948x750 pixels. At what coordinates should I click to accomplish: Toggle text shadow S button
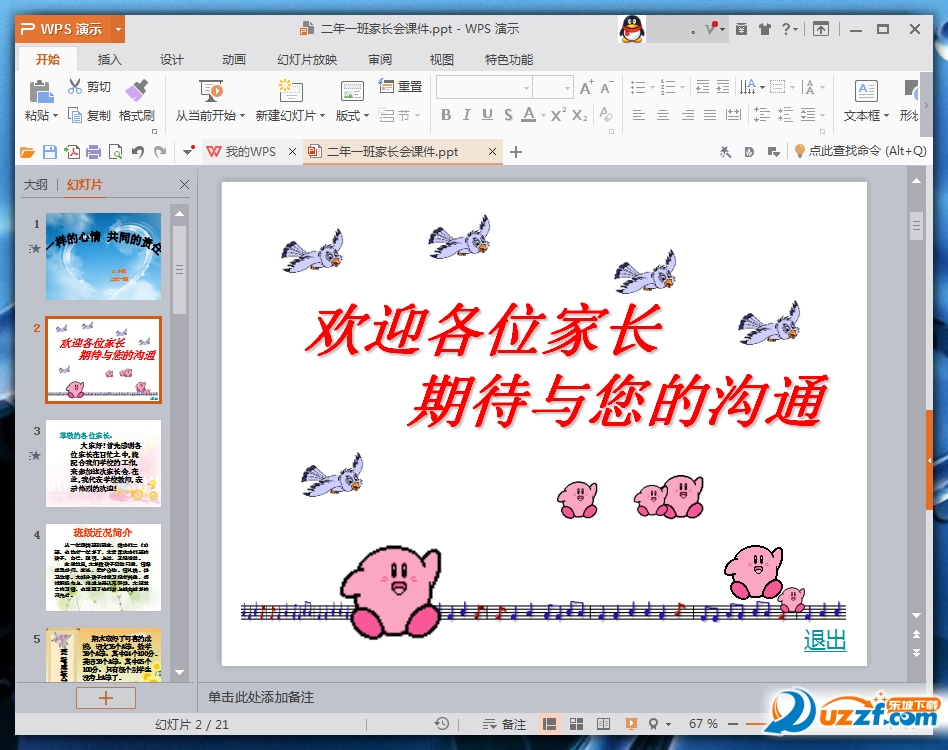508,115
